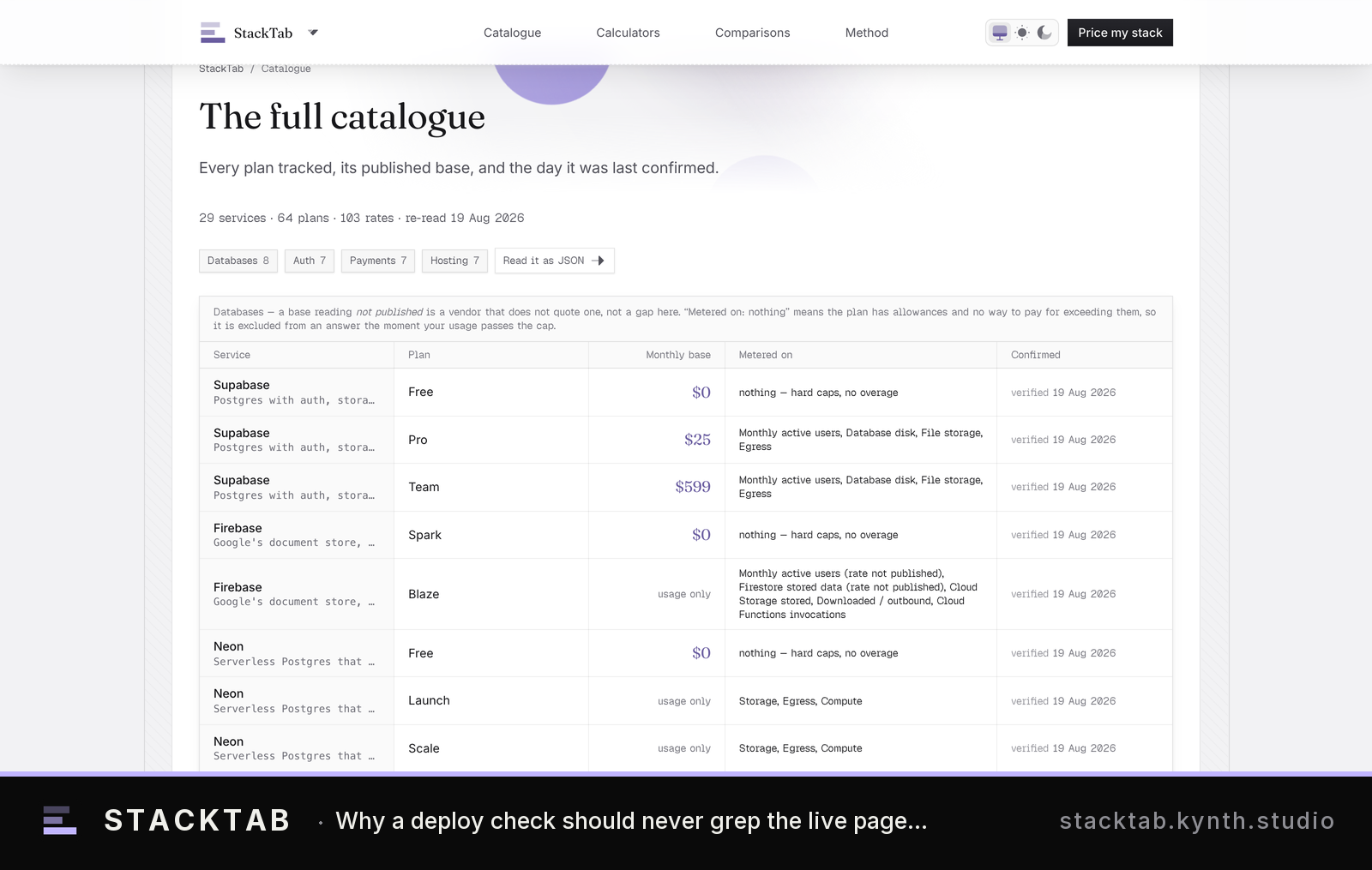This screenshot has width=1372, height=870.
Task: Open the Read it as JSON link
Action: coord(554,261)
